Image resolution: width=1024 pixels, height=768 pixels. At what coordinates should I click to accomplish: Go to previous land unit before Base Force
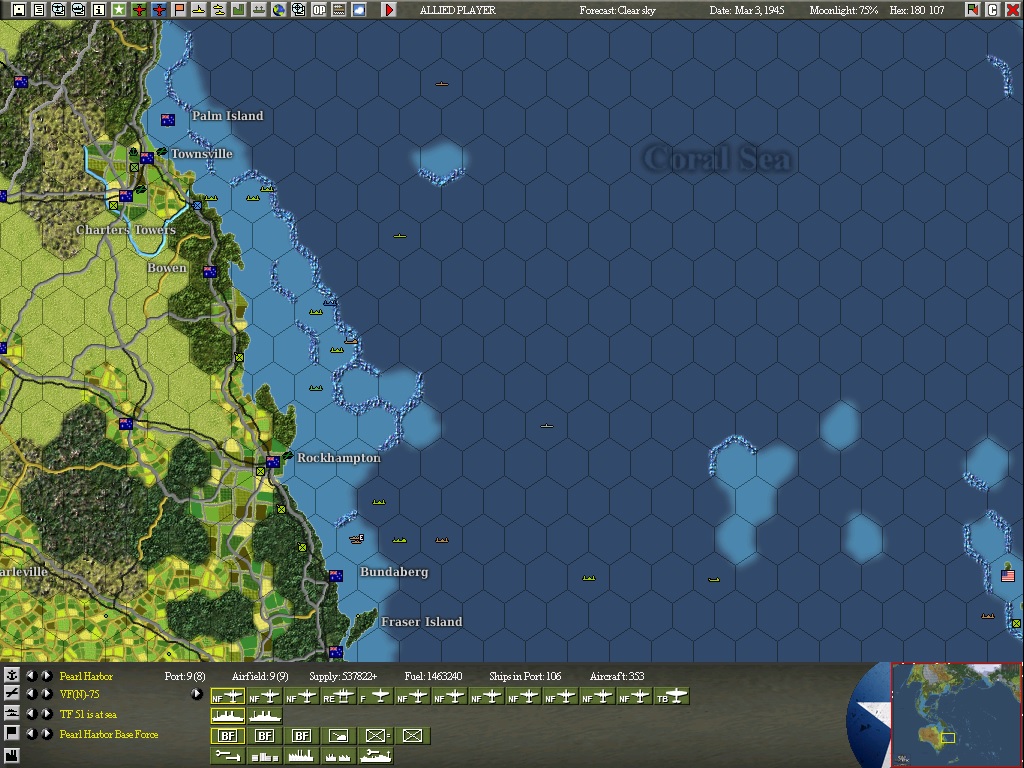pyautogui.click(x=31, y=733)
